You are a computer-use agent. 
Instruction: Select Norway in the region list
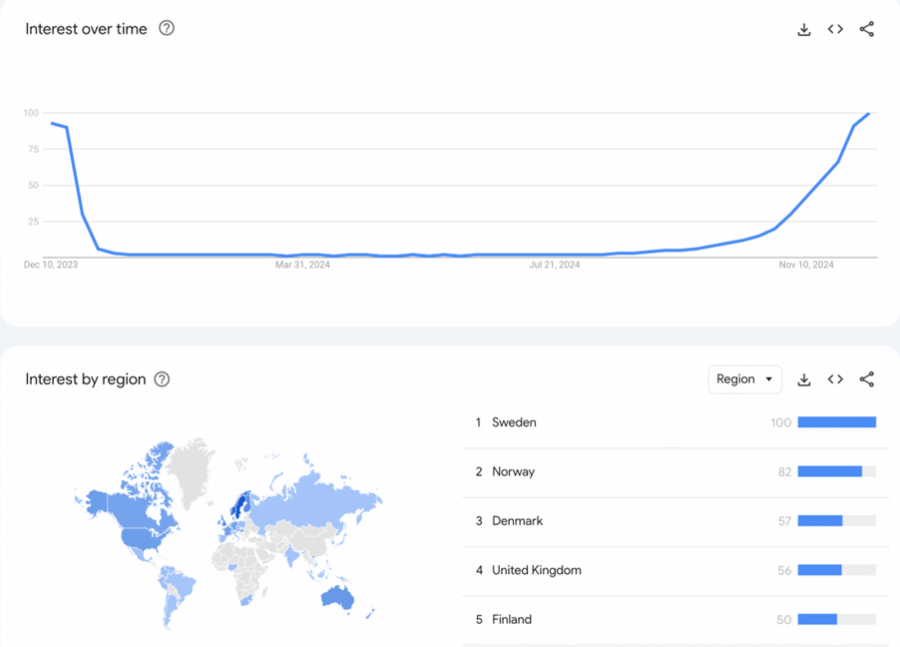tap(513, 471)
